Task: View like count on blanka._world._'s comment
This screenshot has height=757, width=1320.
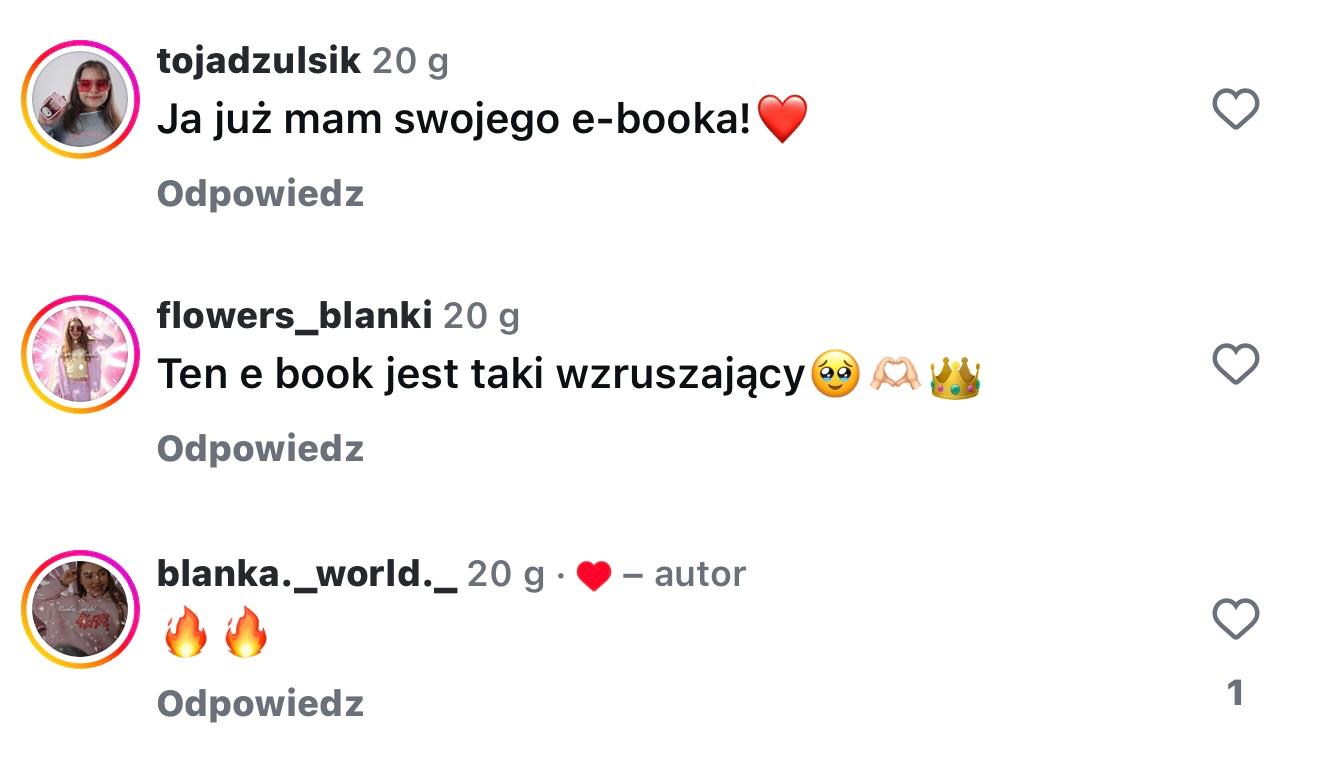Action: (1235, 692)
